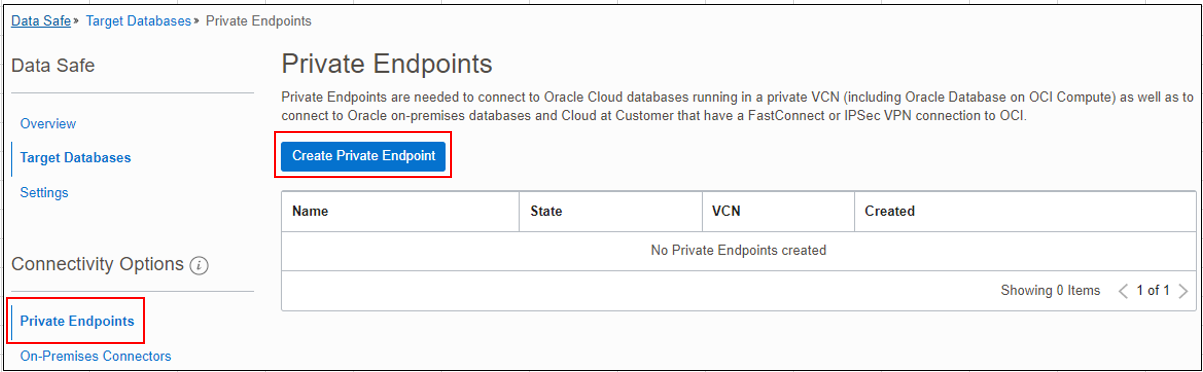
Task: Click the '1 of 1' page indicator
Action: pyautogui.click(x=1152, y=291)
